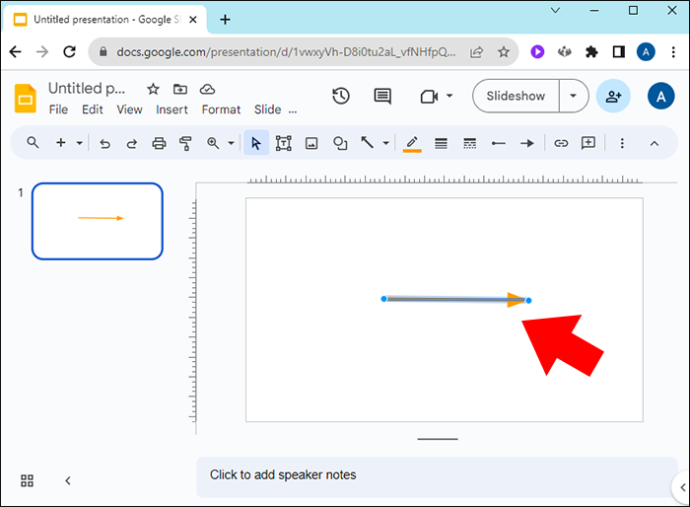690x507 pixels.
Task: Show the side panel chevron
Action: 682,487
